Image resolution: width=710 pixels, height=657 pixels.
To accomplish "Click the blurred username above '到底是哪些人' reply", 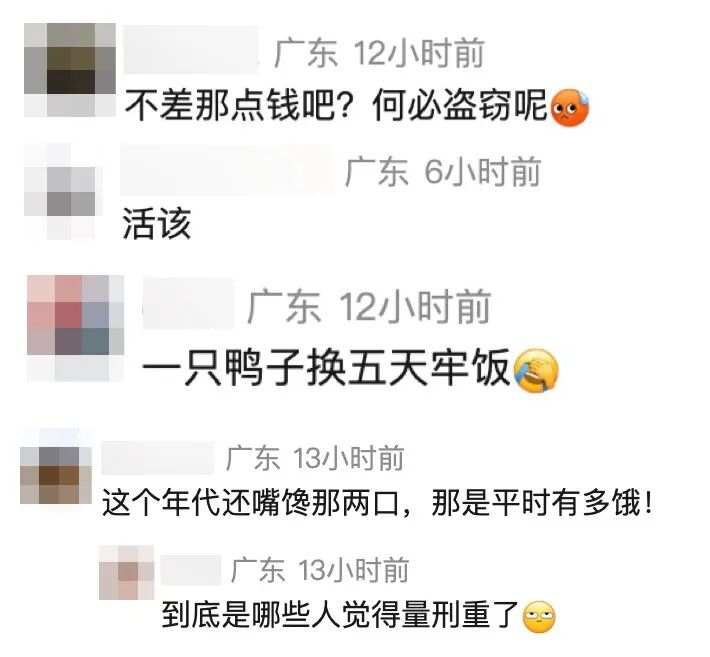I will (191, 570).
